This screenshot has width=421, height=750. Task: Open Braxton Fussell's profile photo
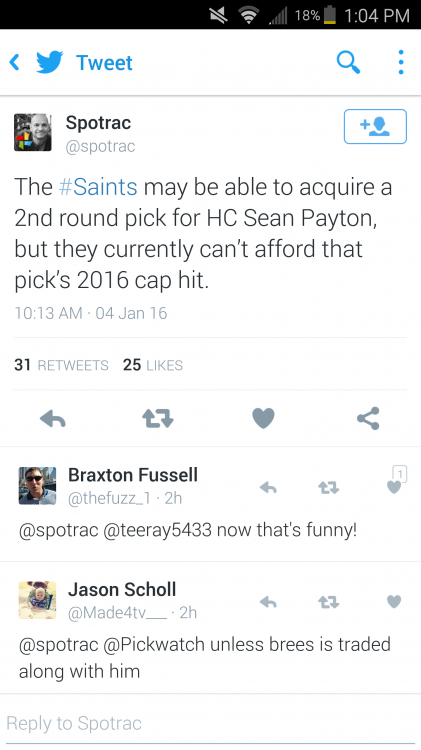[37, 486]
